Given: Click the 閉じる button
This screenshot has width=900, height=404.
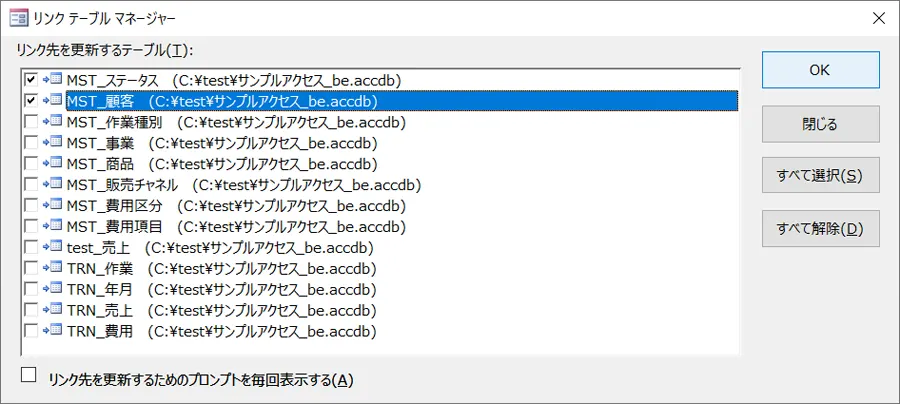Looking at the screenshot, I should pyautogui.click(x=820, y=123).
